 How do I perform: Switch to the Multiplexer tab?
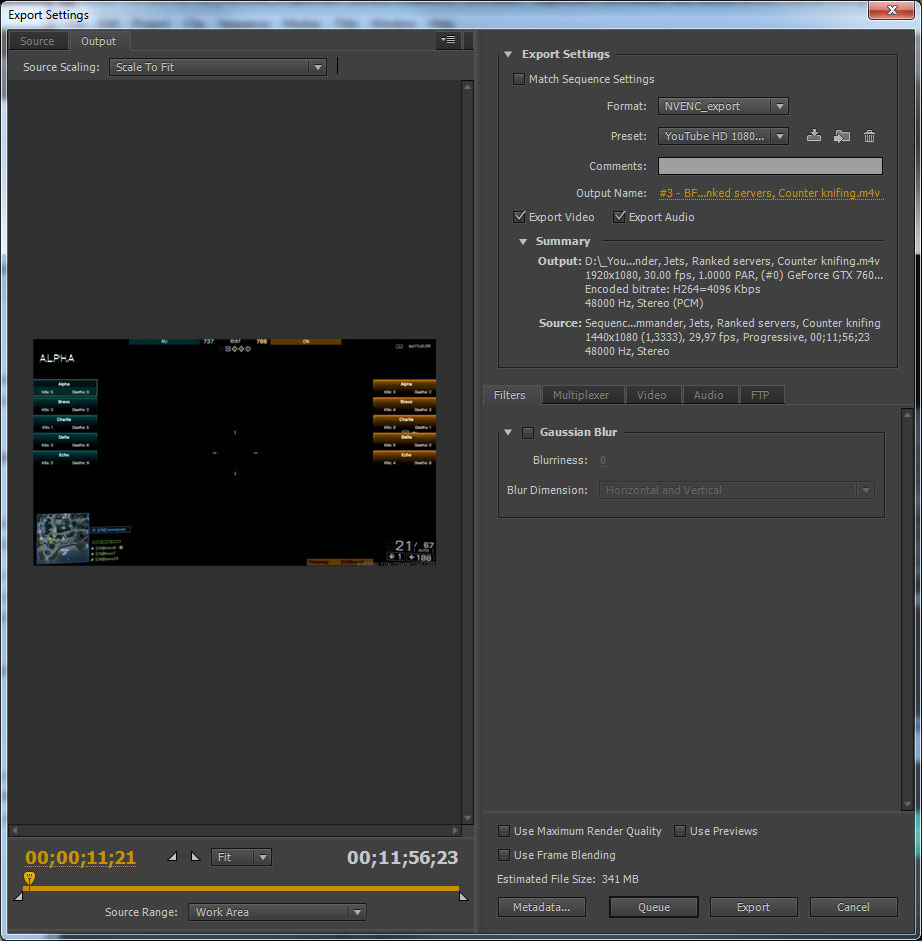pos(581,395)
